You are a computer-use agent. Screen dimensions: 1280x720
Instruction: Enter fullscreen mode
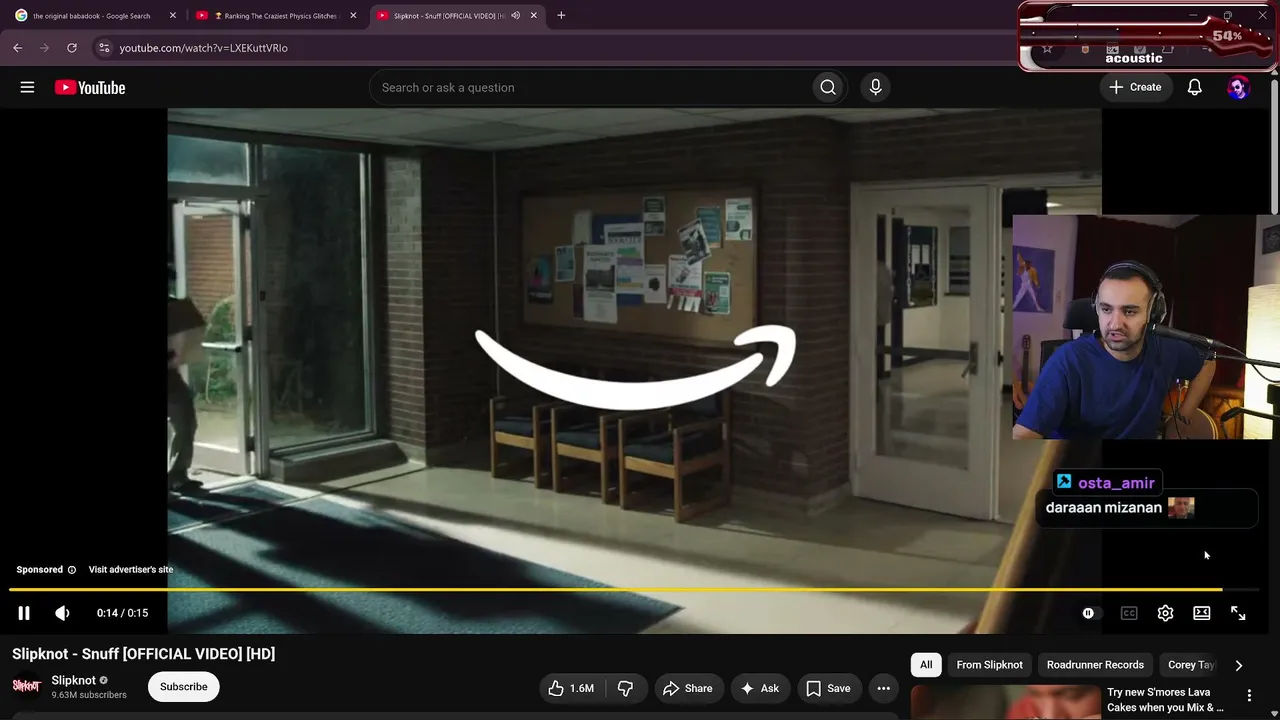[1238, 613]
